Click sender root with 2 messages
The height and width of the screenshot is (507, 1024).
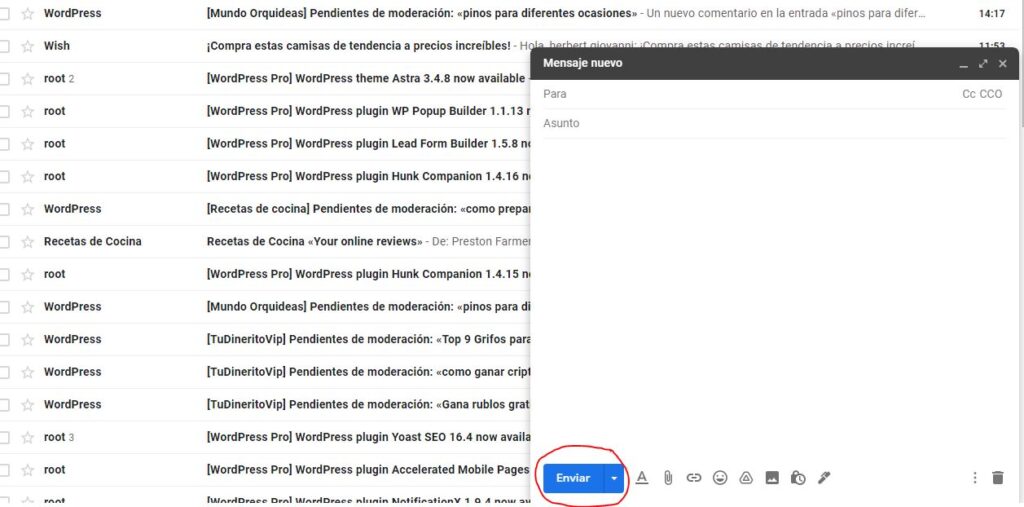59,78
